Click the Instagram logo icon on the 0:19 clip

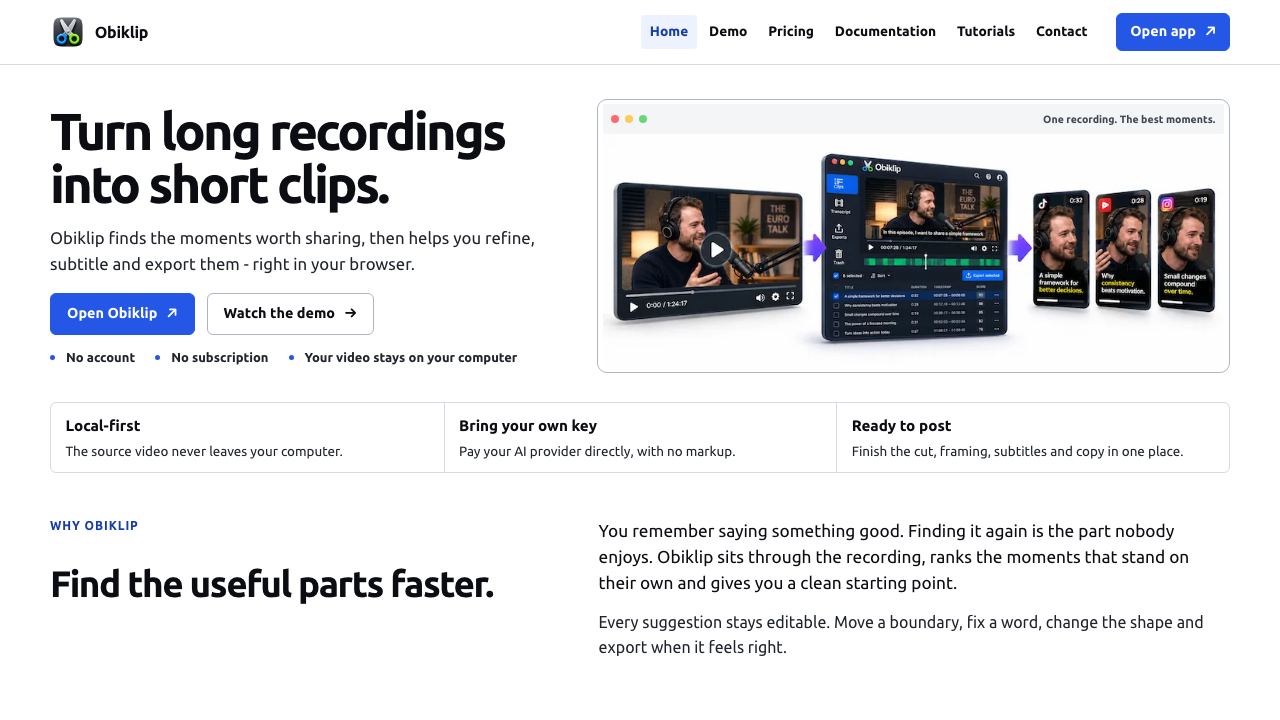1167,204
